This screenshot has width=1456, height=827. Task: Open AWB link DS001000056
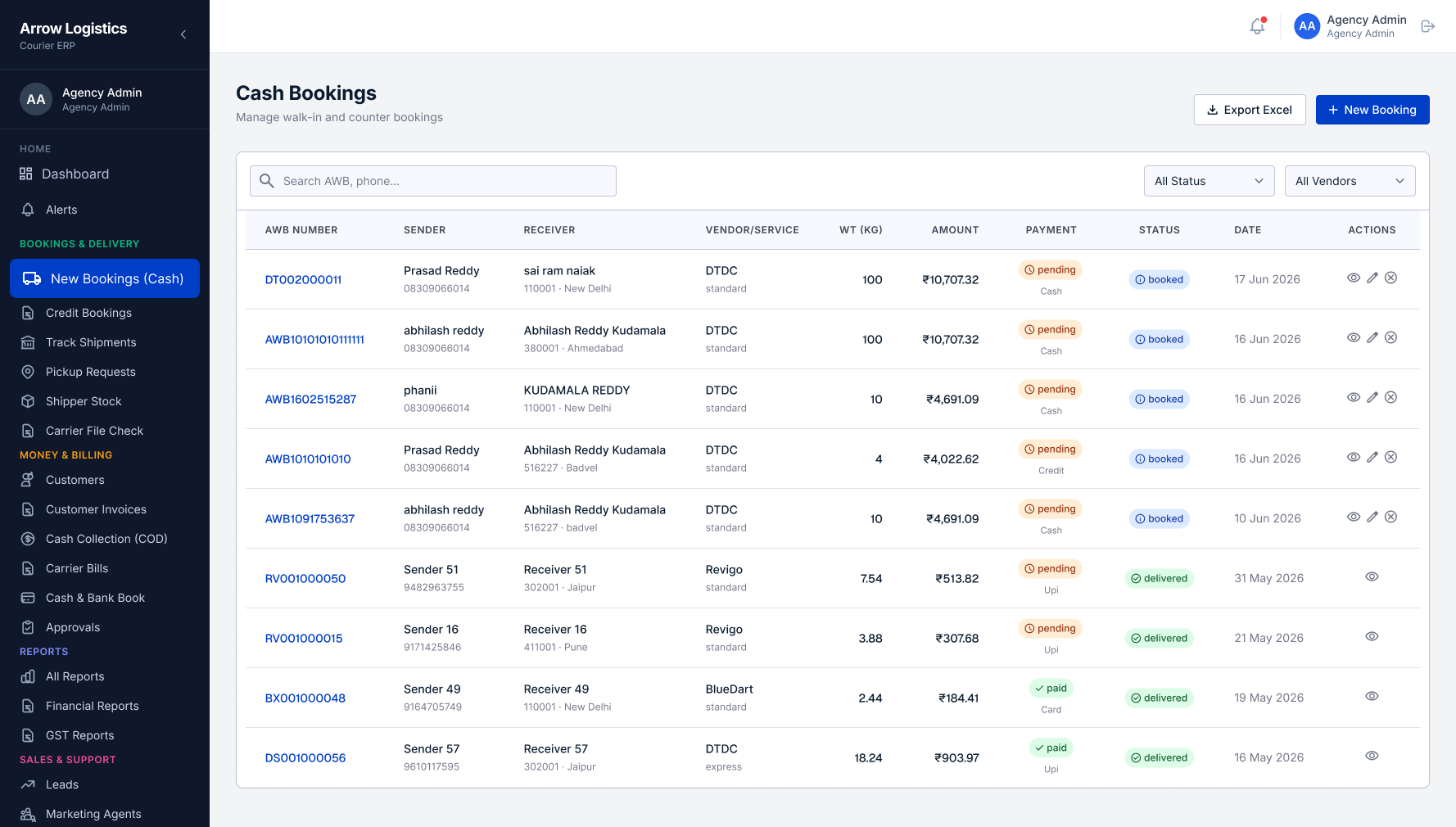305,758
